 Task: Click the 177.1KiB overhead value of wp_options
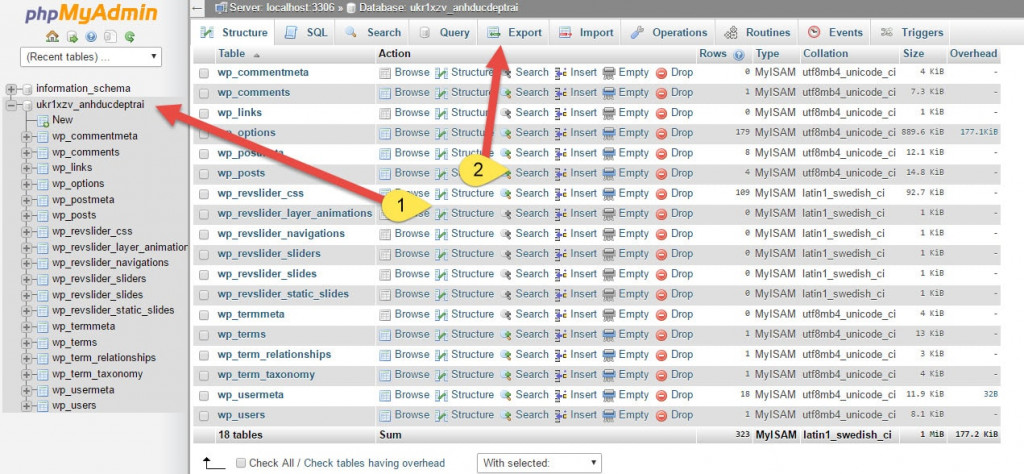point(978,133)
